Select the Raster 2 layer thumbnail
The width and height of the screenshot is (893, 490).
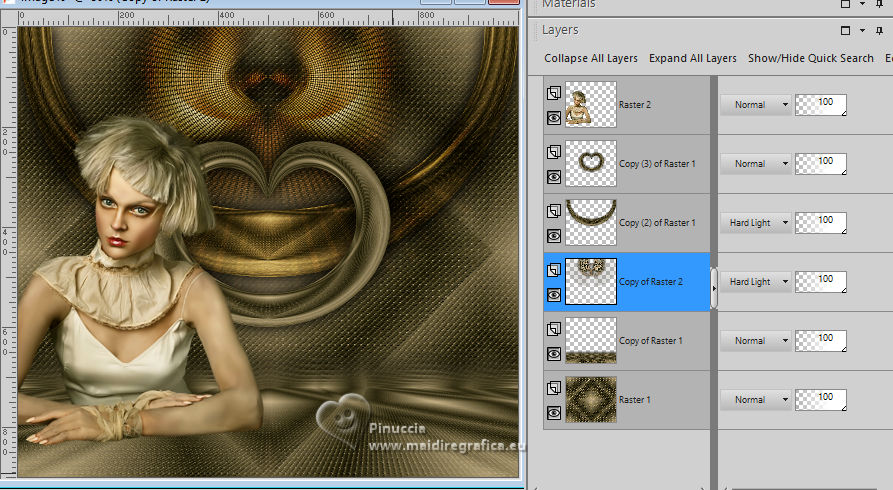591,104
